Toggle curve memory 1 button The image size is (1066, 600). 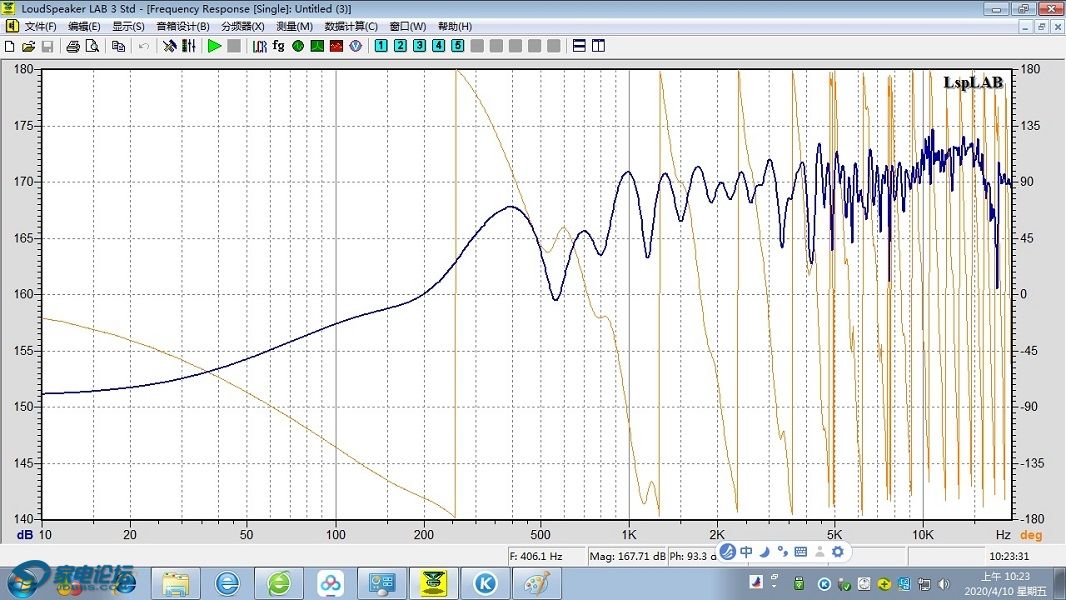[x=381, y=46]
